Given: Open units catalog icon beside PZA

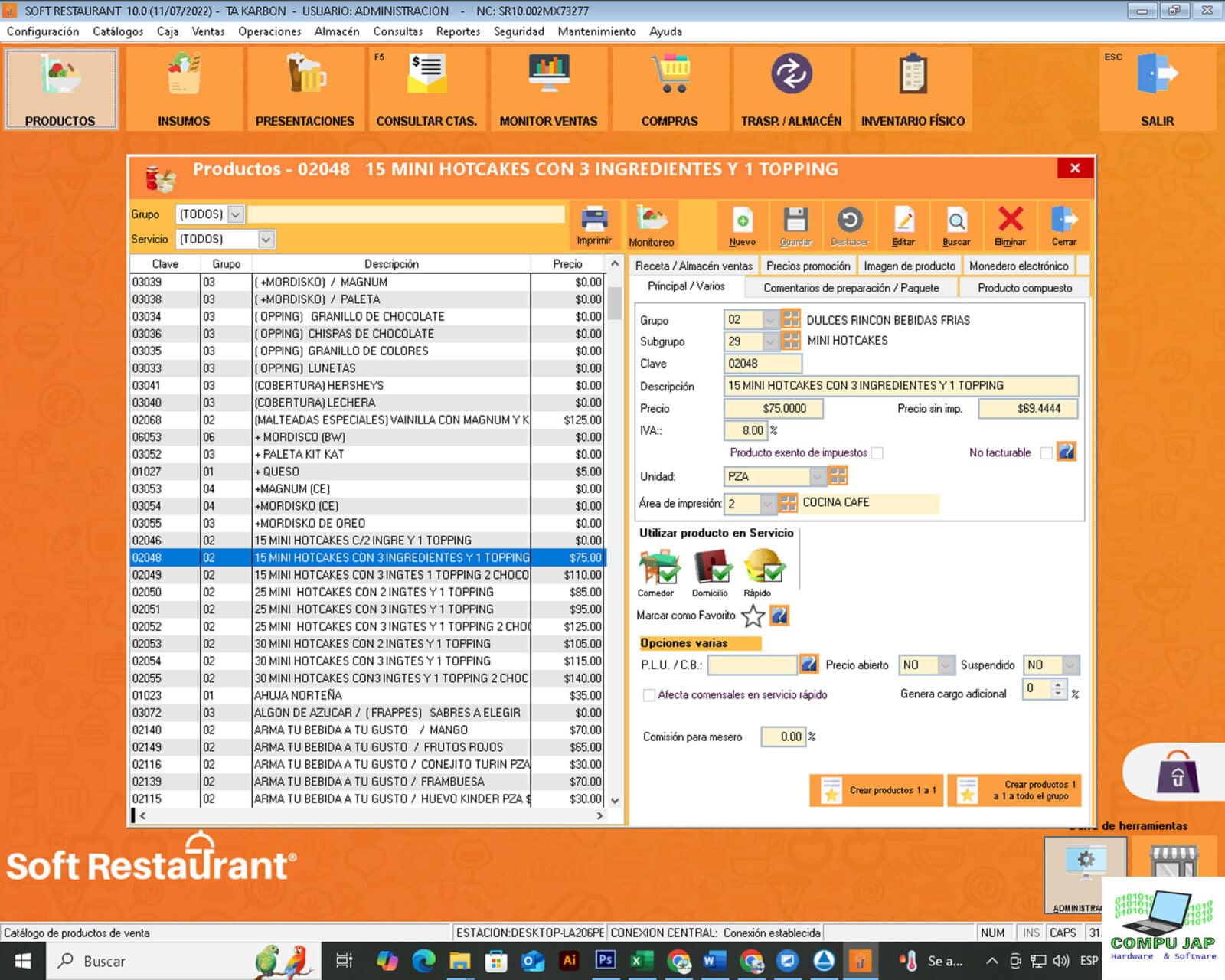Looking at the screenshot, I should 838,476.
